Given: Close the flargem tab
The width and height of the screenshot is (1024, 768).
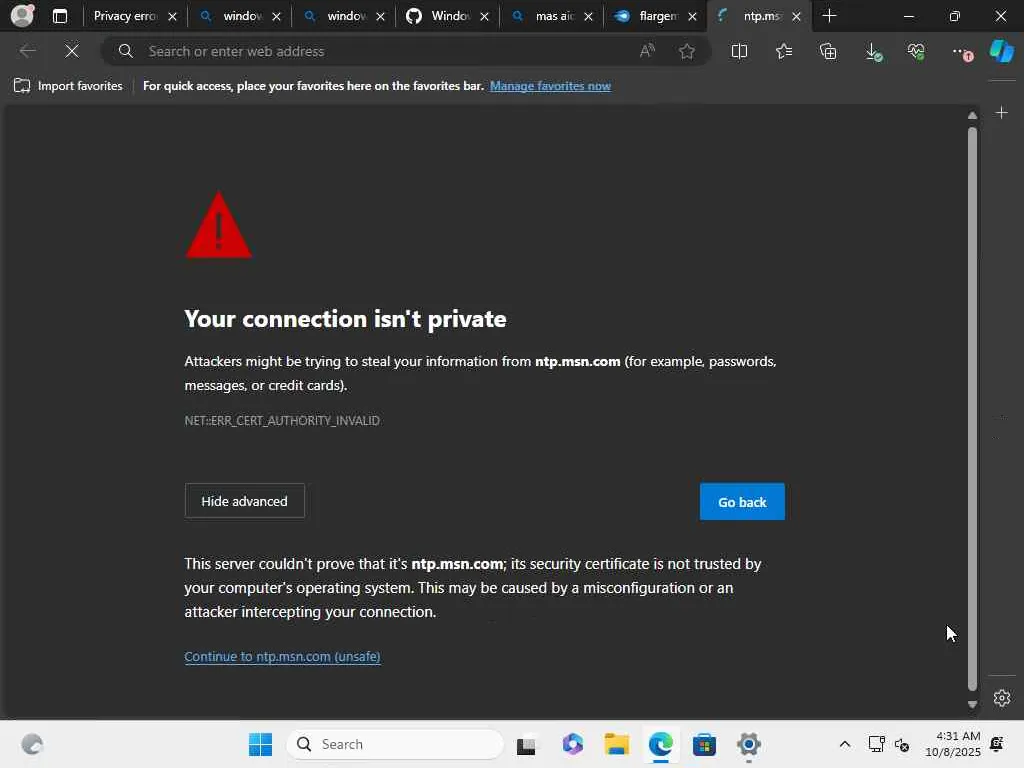Looking at the screenshot, I should coord(692,16).
